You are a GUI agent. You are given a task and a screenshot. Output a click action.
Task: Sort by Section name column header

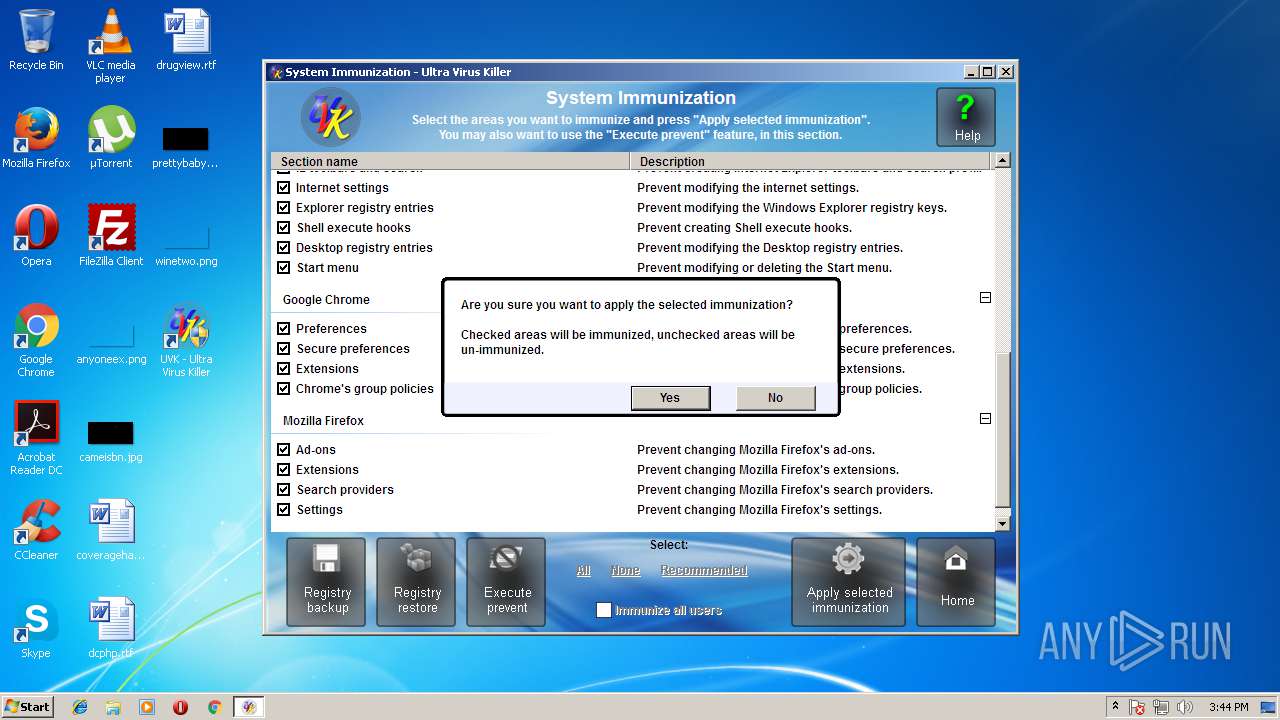point(450,161)
